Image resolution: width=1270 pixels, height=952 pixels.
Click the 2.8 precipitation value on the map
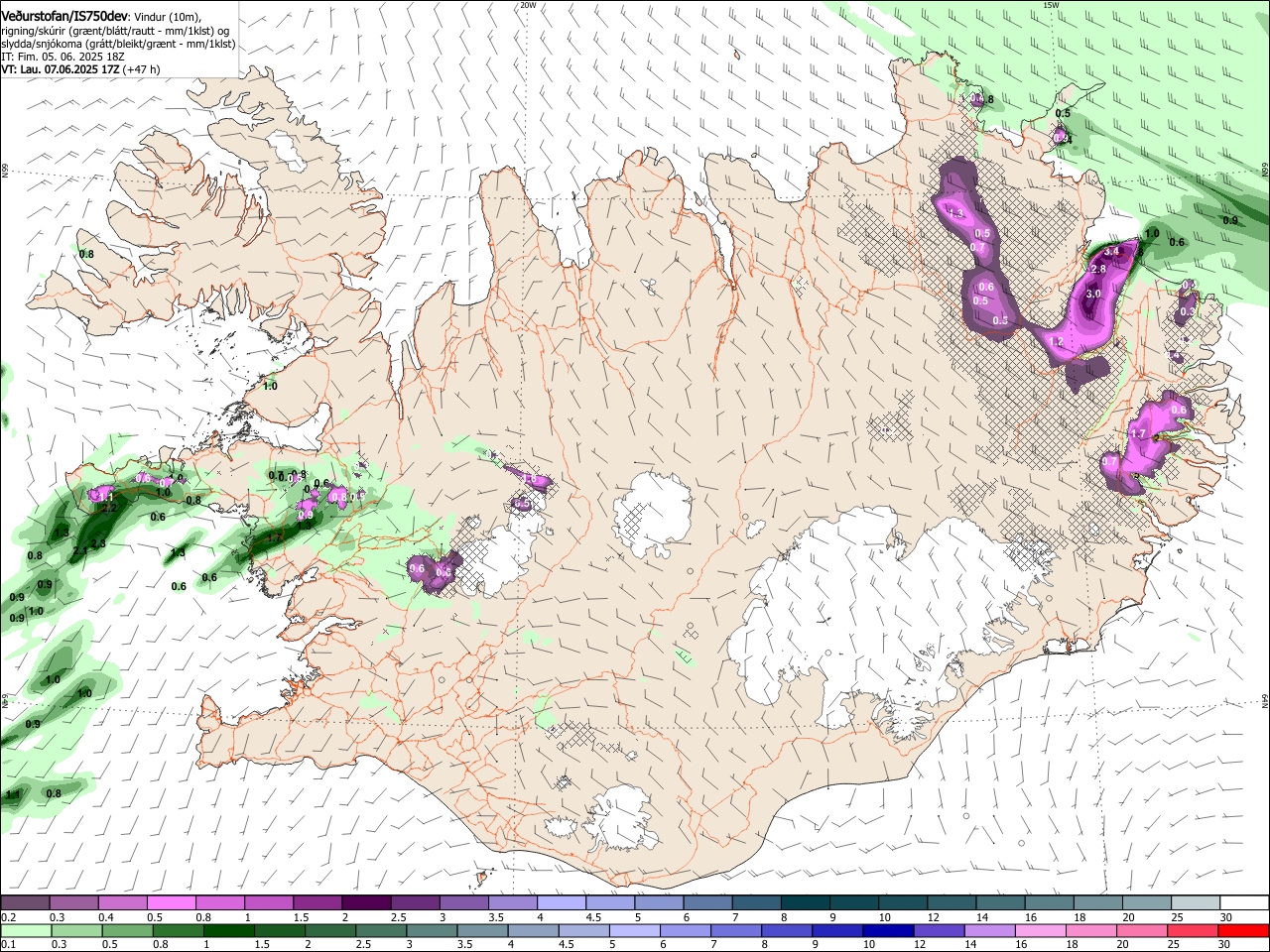pyautogui.click(x=1098, y=269)
